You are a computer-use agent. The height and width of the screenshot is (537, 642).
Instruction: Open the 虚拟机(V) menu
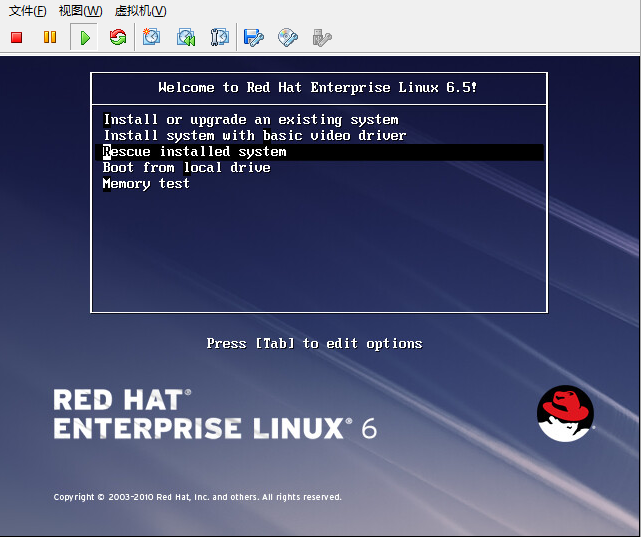tap(140, 11)
